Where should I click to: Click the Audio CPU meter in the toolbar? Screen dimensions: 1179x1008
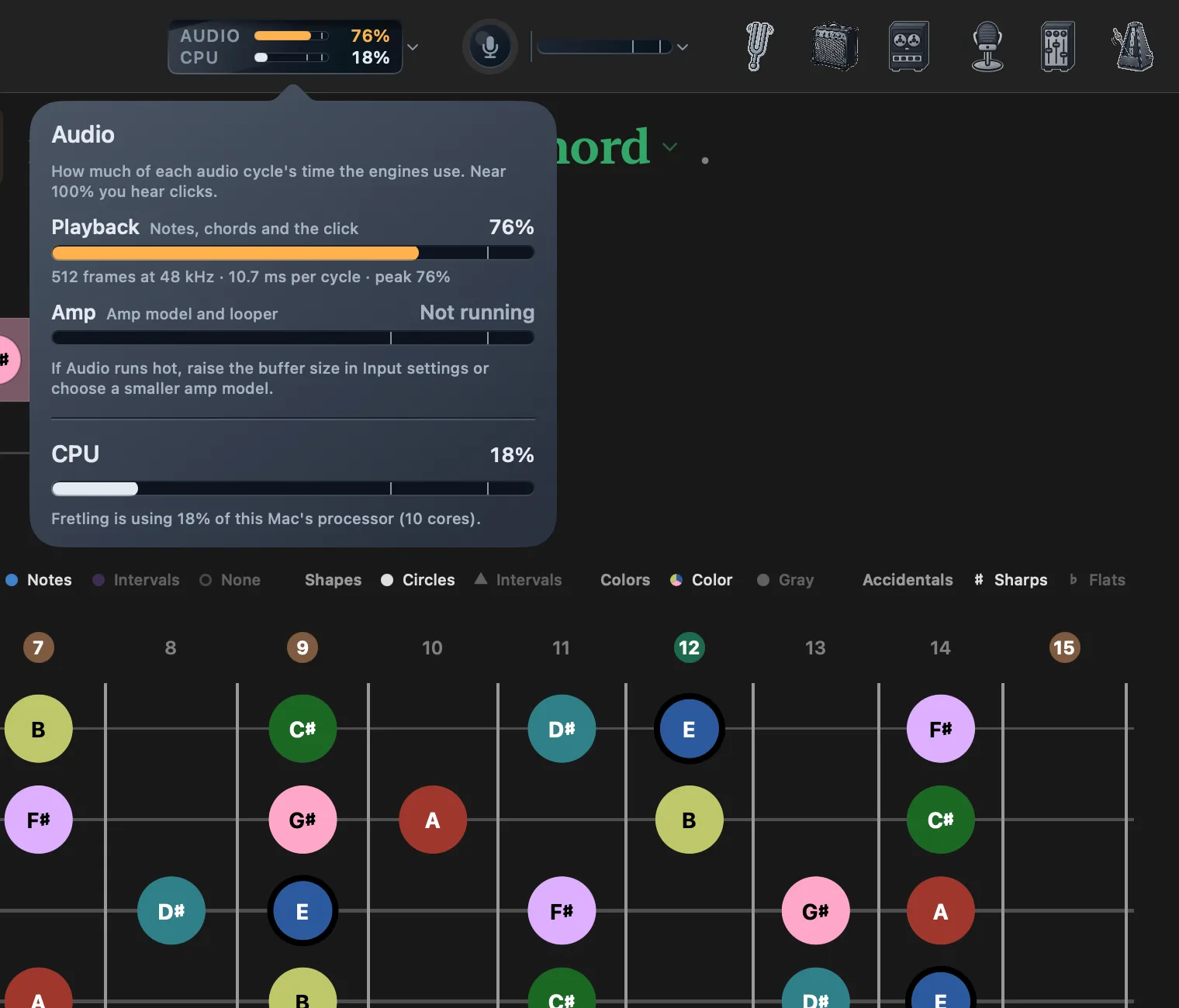tap(285, 47)
